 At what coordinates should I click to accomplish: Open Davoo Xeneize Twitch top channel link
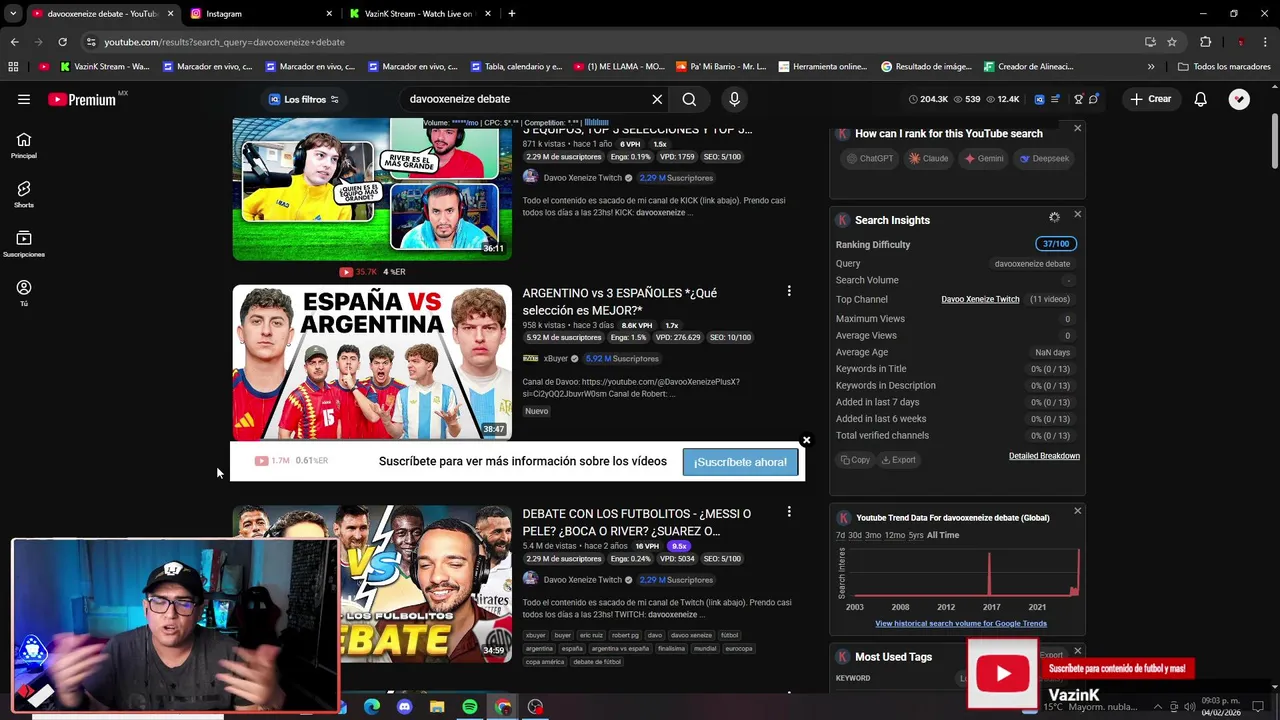tap(980, 299)
